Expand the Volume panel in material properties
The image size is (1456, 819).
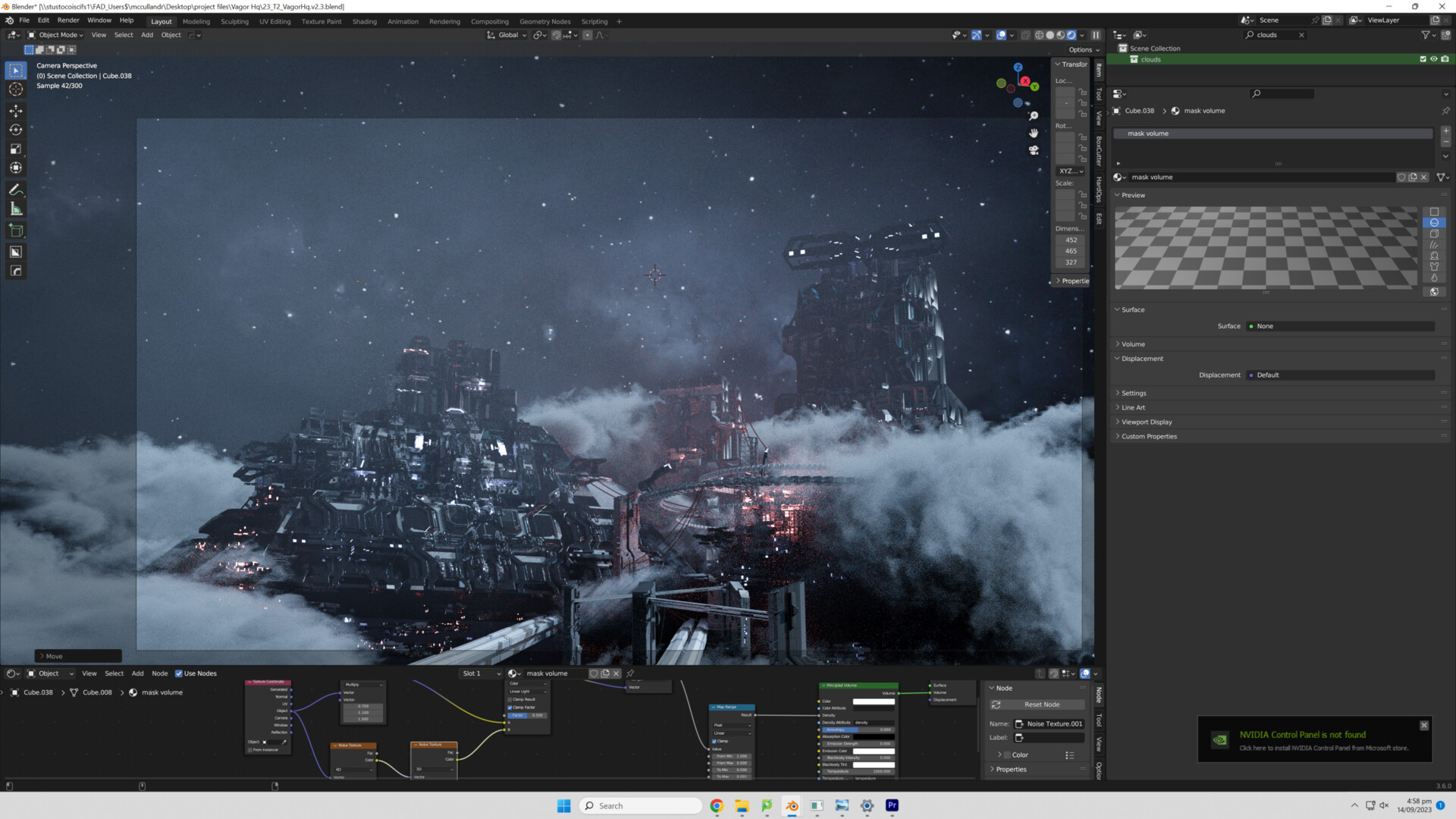coord(1133,344)
